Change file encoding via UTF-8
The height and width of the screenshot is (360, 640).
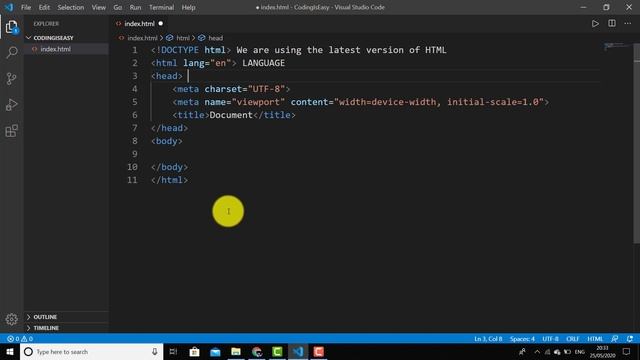(550, 339)
